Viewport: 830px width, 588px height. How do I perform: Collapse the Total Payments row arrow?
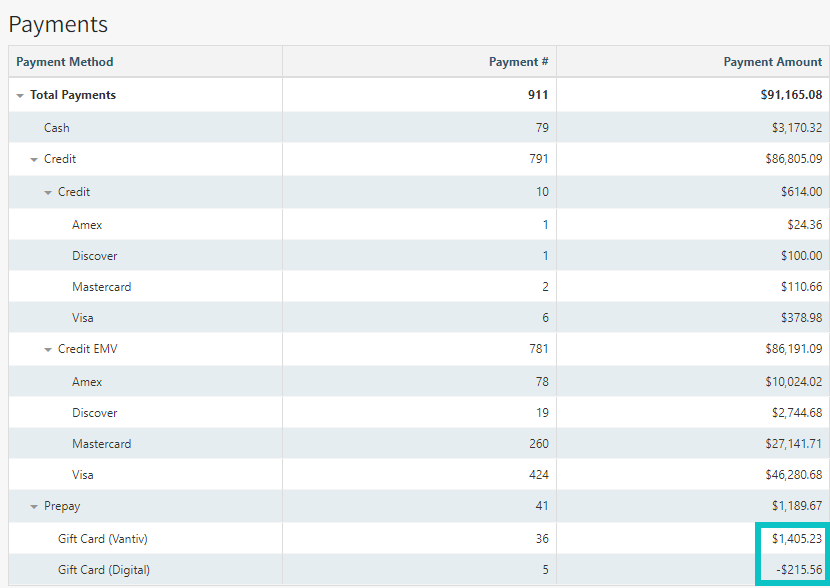click(x=20, y=96)
